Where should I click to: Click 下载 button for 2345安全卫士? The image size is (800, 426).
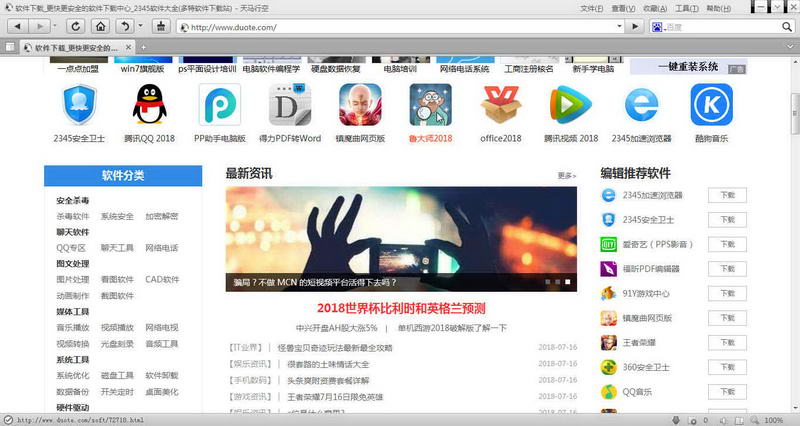(x=727, y=219)
